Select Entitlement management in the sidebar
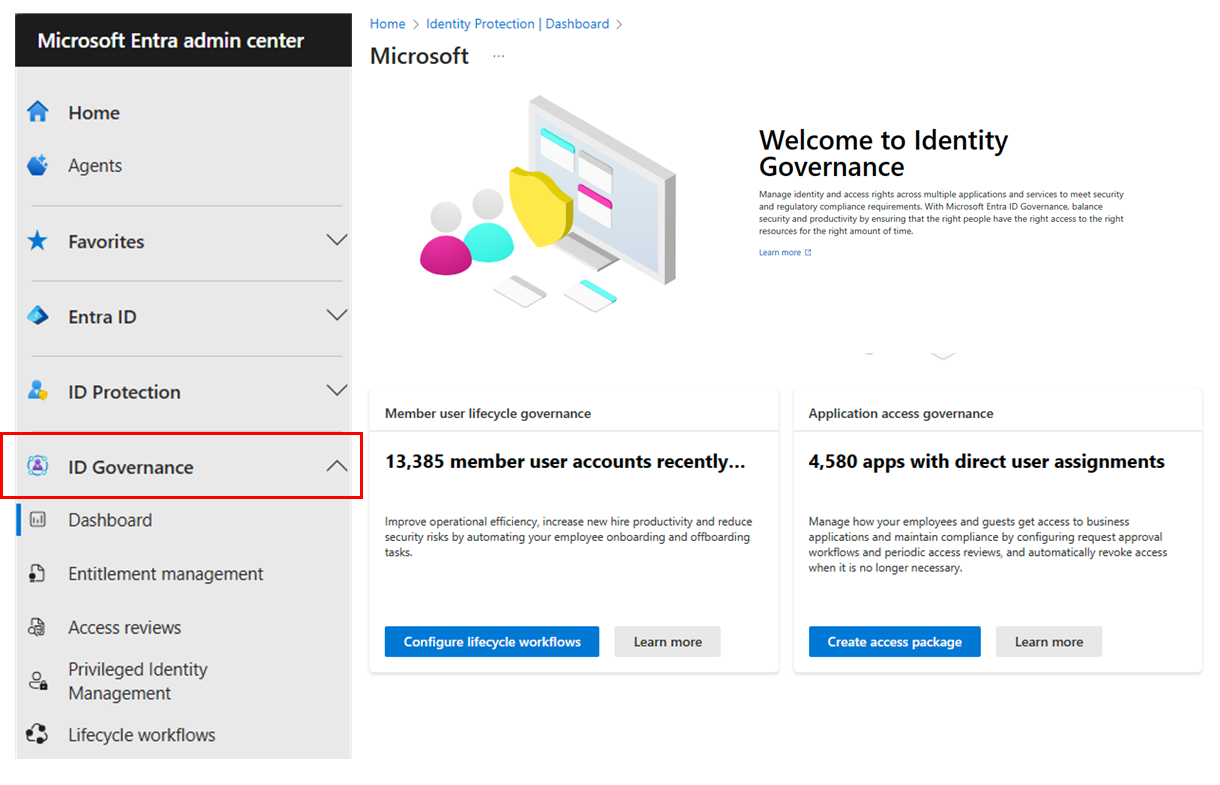This screenshot has height=785, width=1220. point(165,573)
